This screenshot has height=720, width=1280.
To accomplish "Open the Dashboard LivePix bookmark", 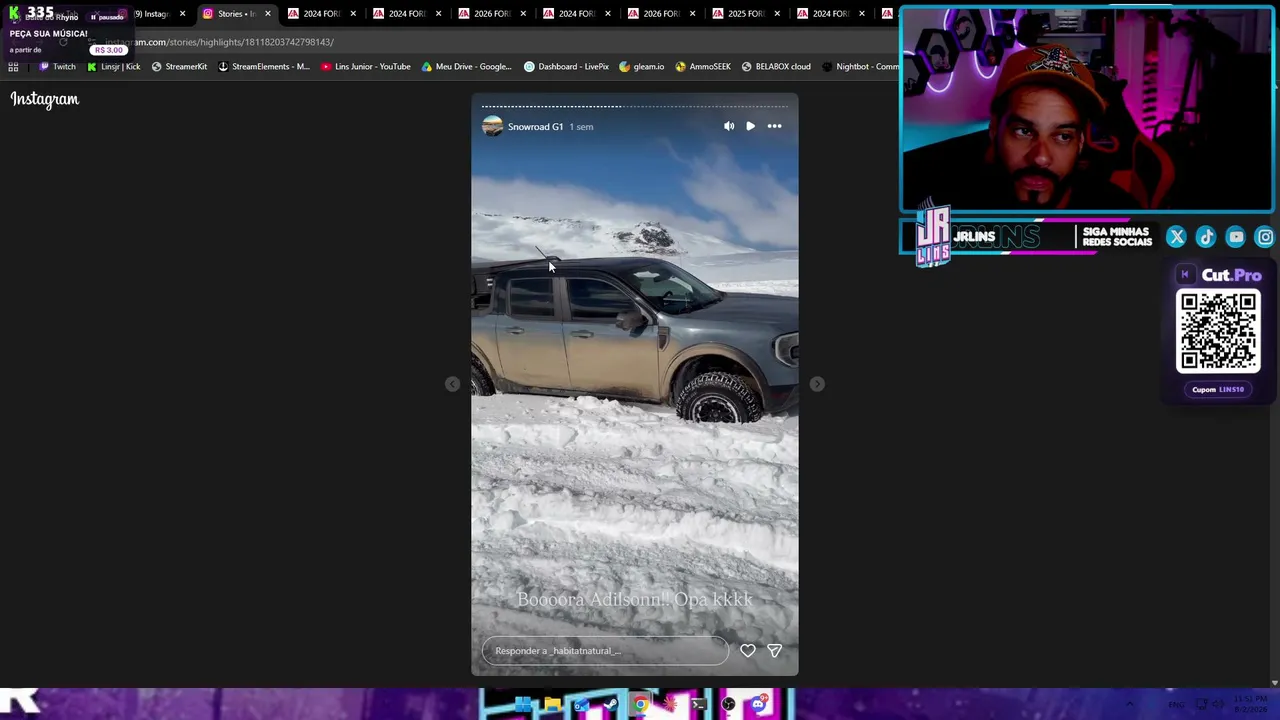I will (x=566, y=67).
